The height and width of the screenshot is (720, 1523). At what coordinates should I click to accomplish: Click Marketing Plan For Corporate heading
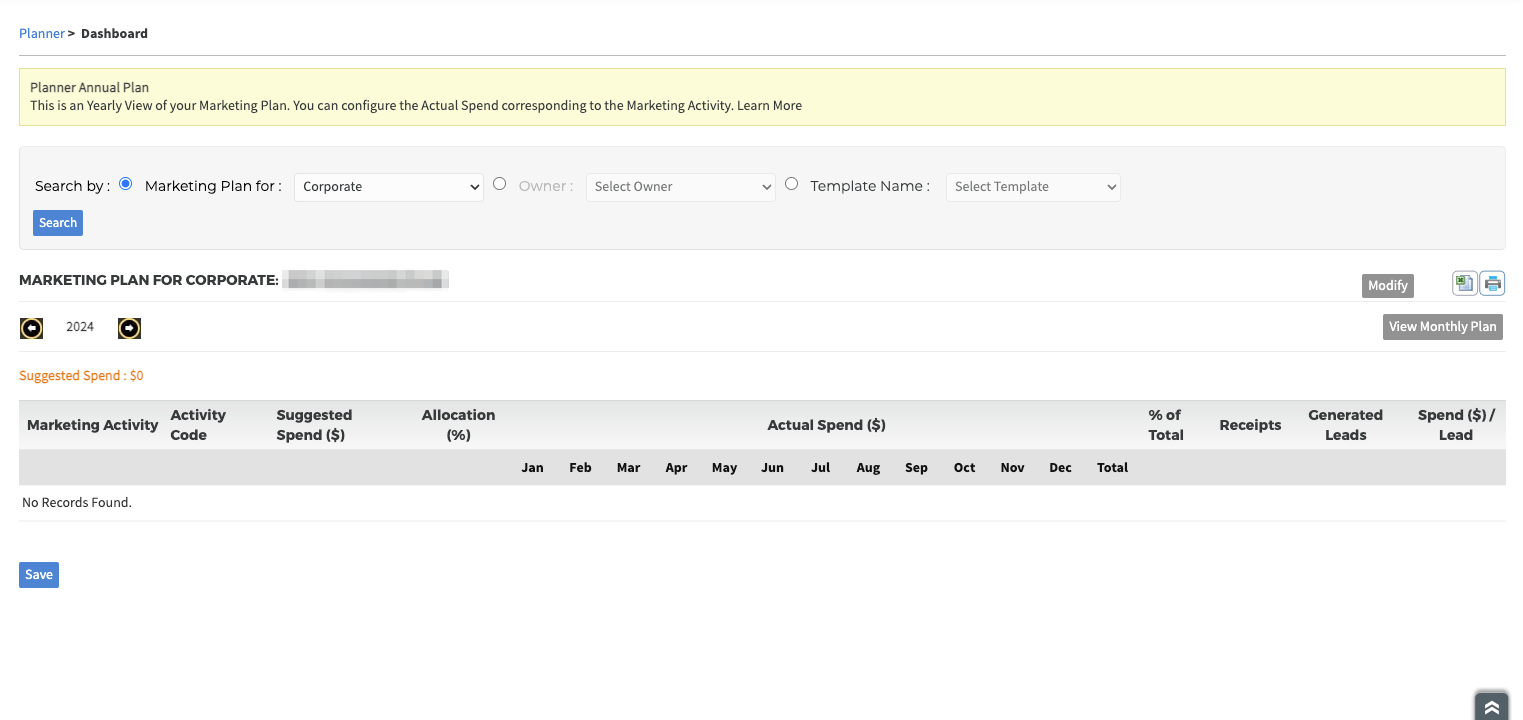point(148,280)
